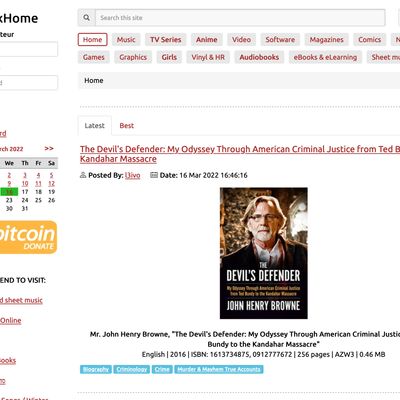Click the Devil's Defender book cover
Viewport: 400px width, 400px height.
point(264,253)
